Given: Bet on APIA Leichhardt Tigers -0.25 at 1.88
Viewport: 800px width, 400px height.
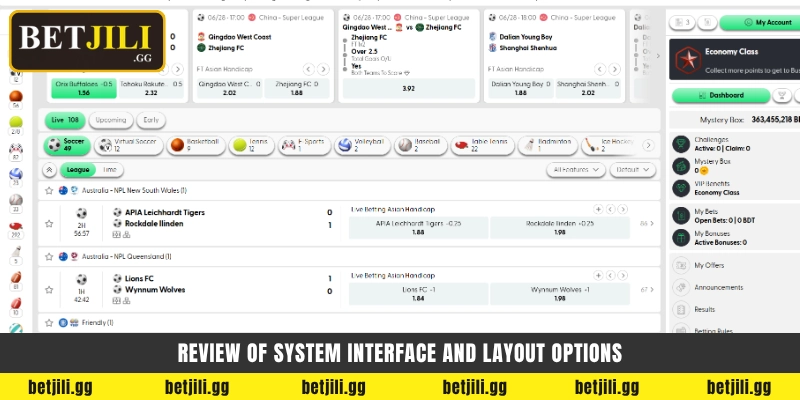Looking at the screenshot, I should pos(418,228).
